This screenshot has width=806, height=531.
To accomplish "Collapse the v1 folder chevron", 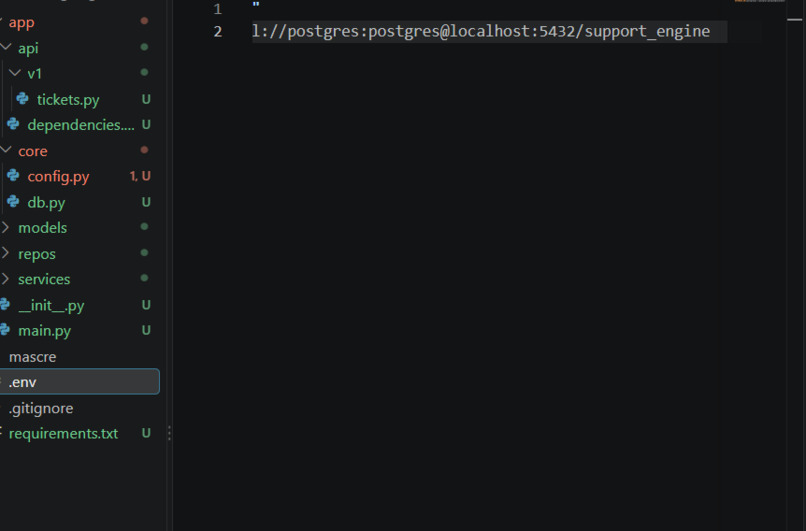I will click(15, 73).
